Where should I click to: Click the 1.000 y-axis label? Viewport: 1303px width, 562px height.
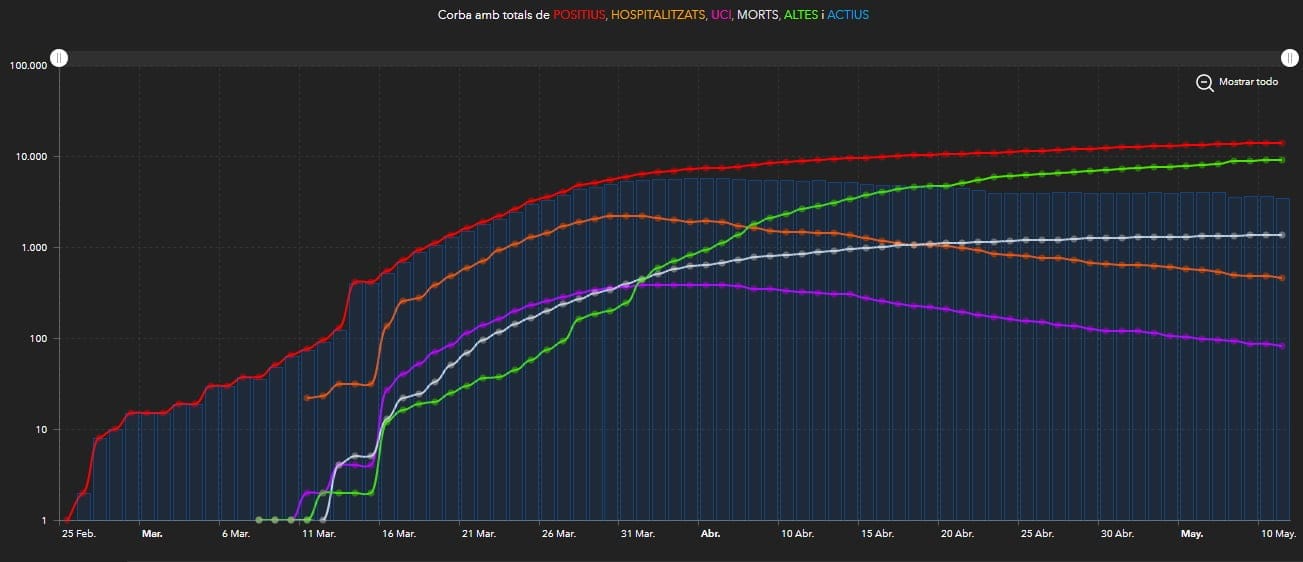34,248
